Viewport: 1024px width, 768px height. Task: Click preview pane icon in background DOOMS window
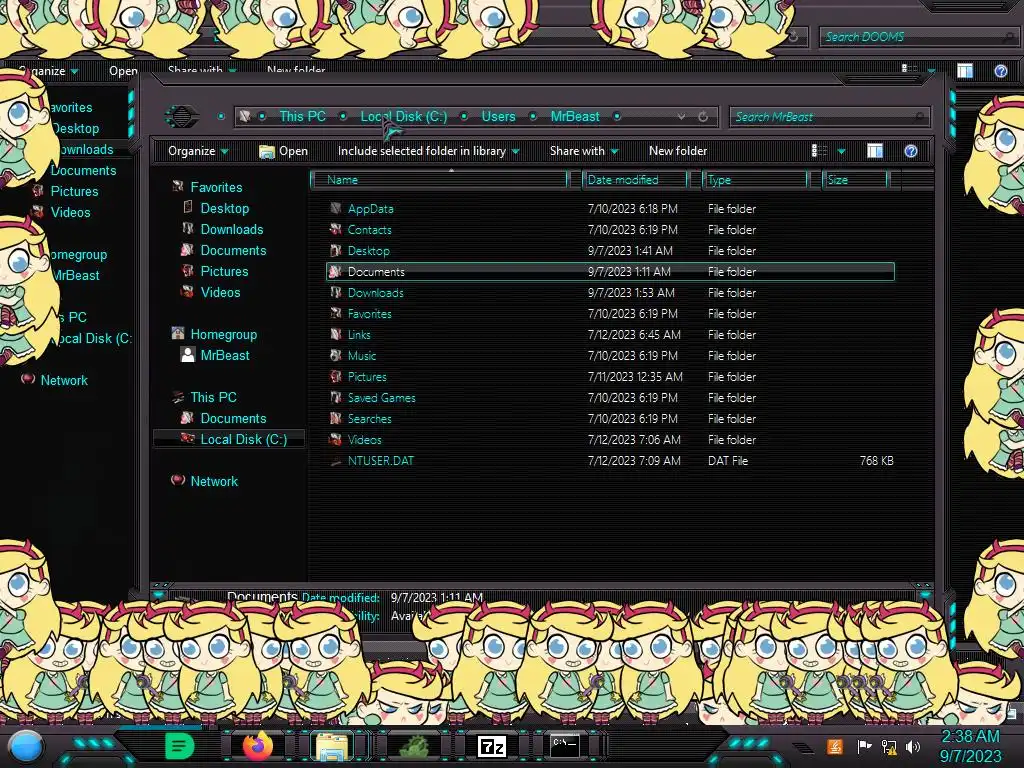[x=965, y=71]
